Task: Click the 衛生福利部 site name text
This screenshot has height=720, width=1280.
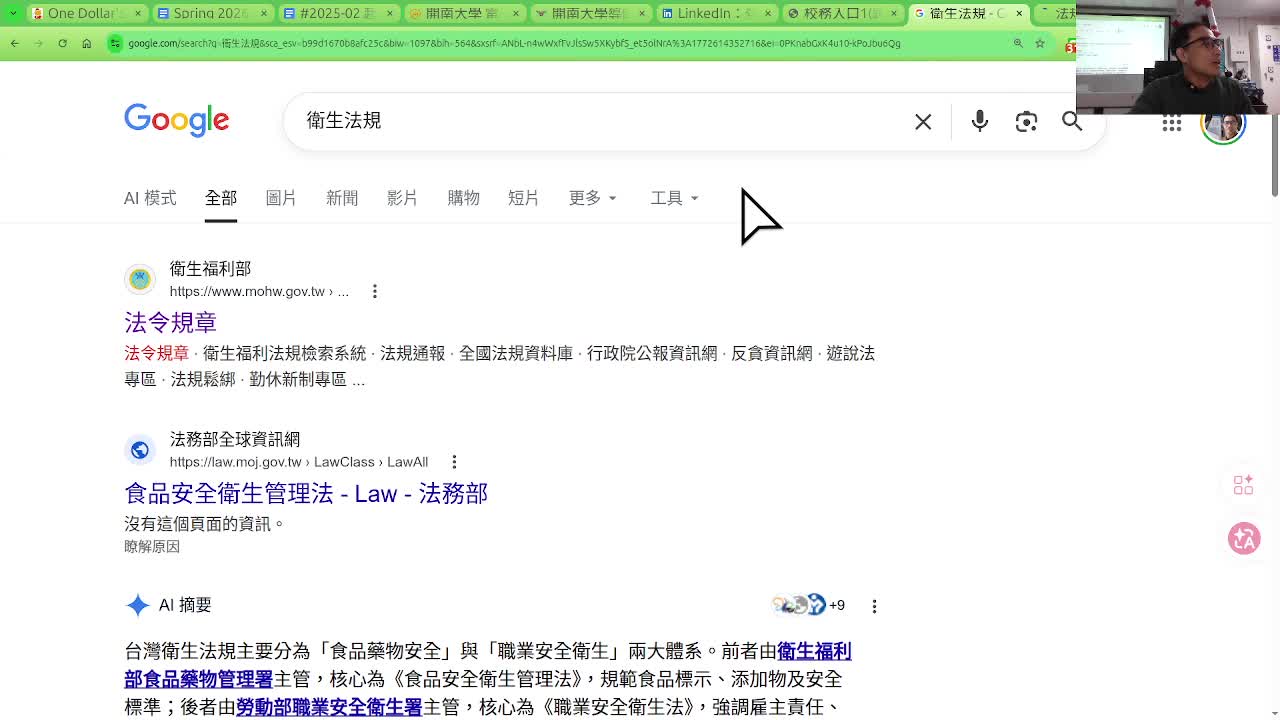Action: pos(210,269)
